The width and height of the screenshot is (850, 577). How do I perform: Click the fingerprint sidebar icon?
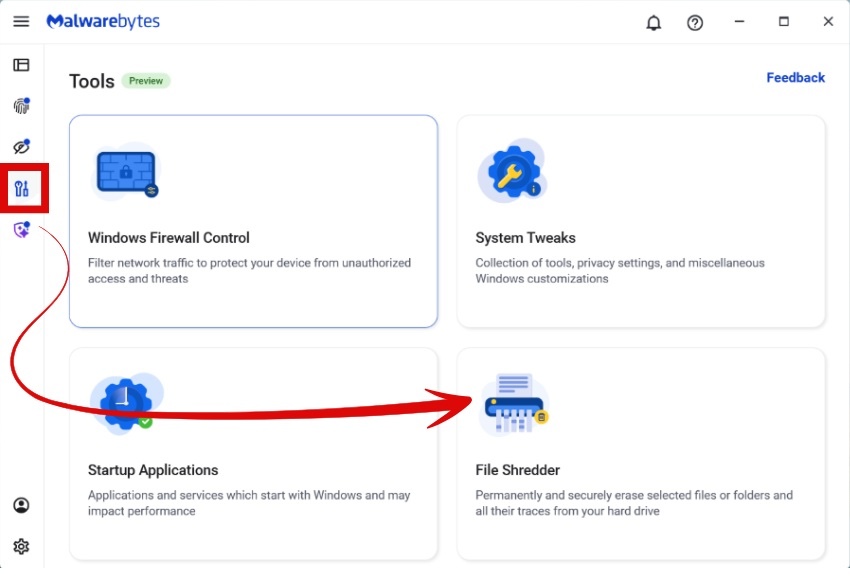(x=21, y=106)
